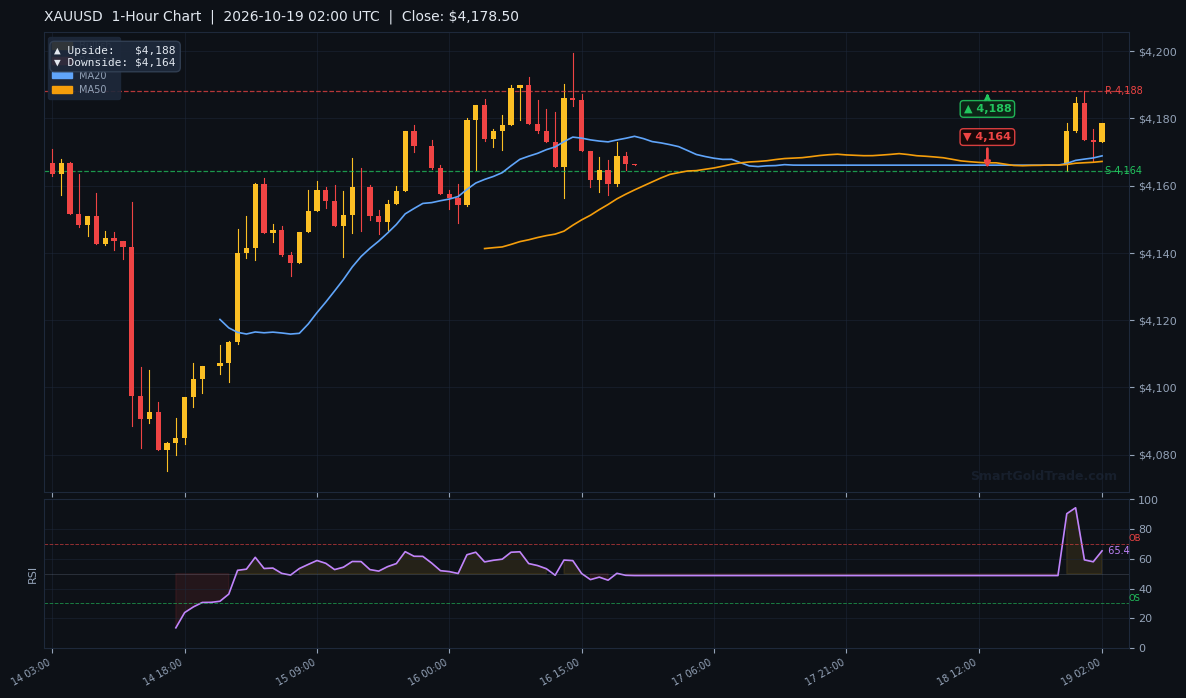Click the RSI axis 100 label
The width and height of the screenshot is (1186, 698).
(x=1147, y=501)
